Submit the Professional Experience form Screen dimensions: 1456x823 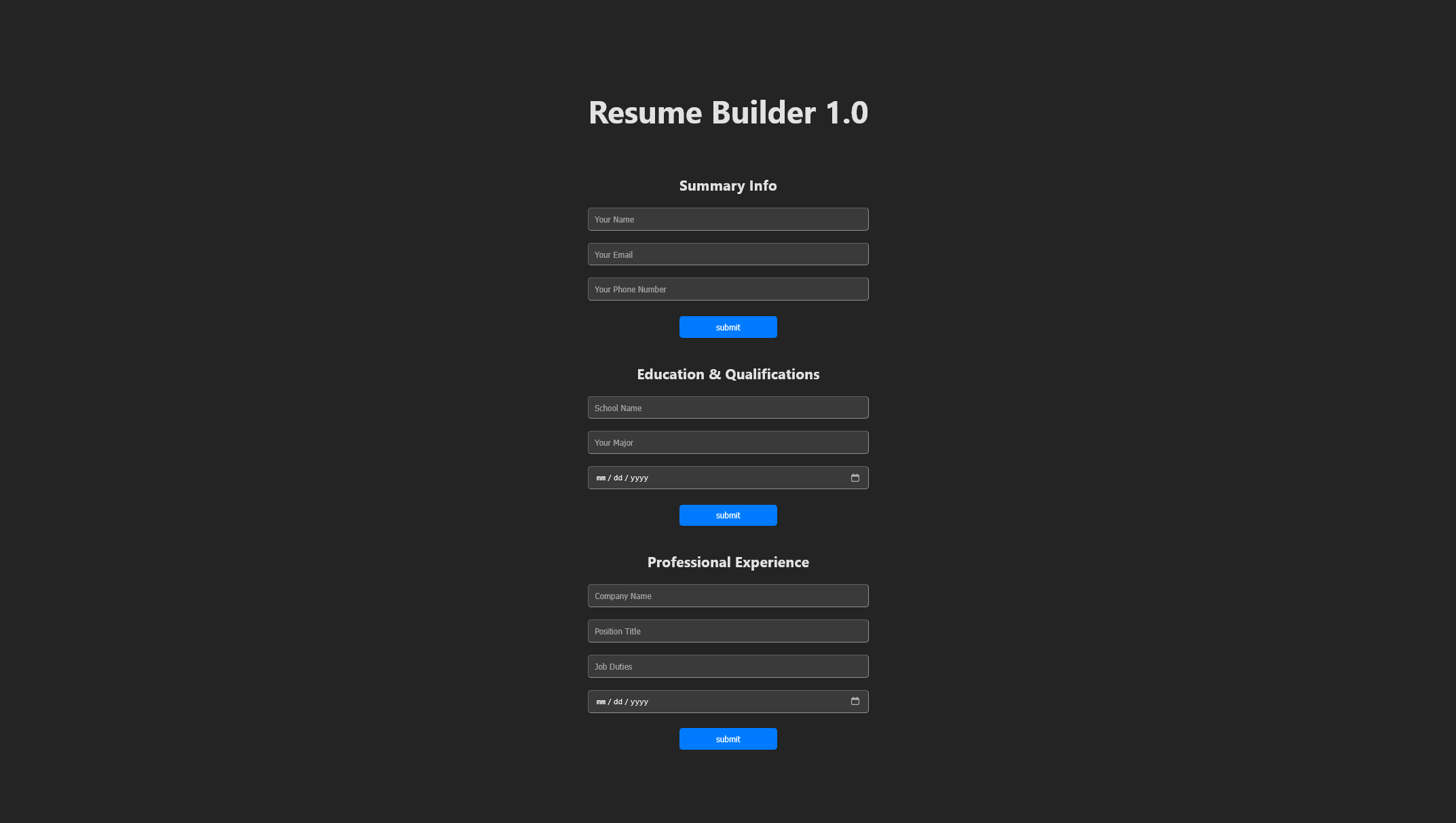click(728, 739)
